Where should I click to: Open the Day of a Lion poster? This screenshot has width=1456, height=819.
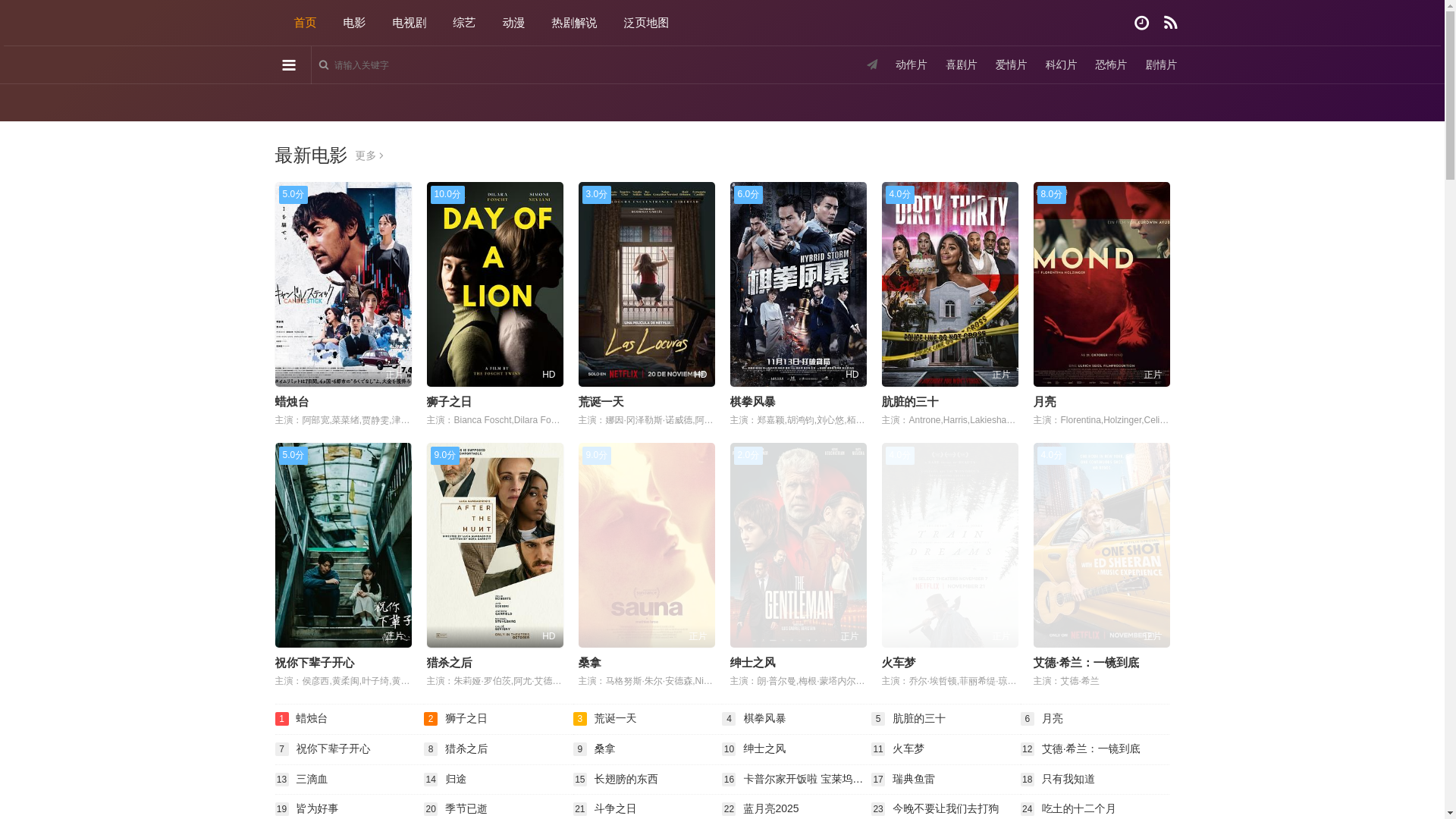pyautogui.click(x=495, y=284)
